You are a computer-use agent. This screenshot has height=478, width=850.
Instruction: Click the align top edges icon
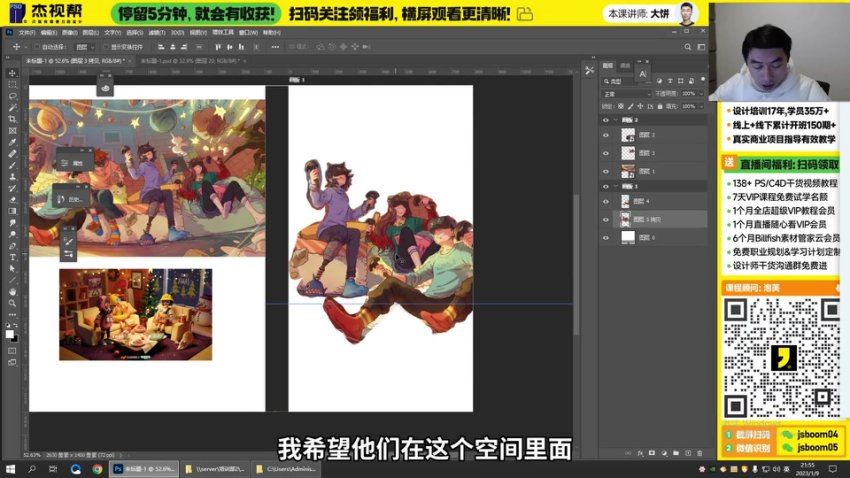pyautogui.click(x=218, y=47)
